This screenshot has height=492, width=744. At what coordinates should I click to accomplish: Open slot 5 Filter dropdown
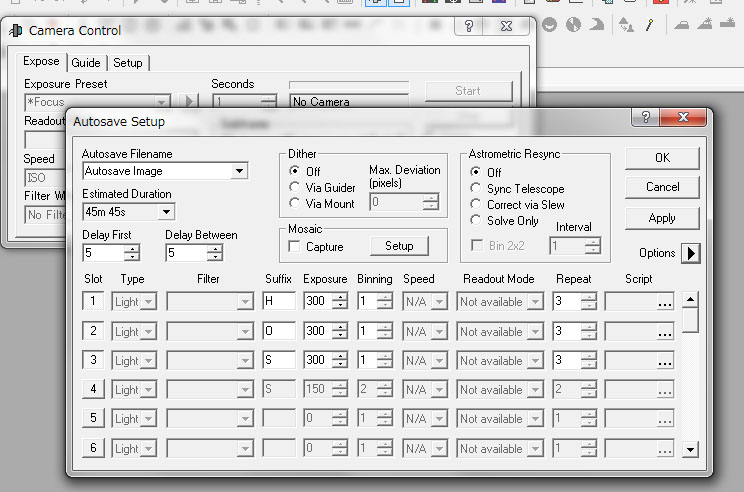click(245, 419)
